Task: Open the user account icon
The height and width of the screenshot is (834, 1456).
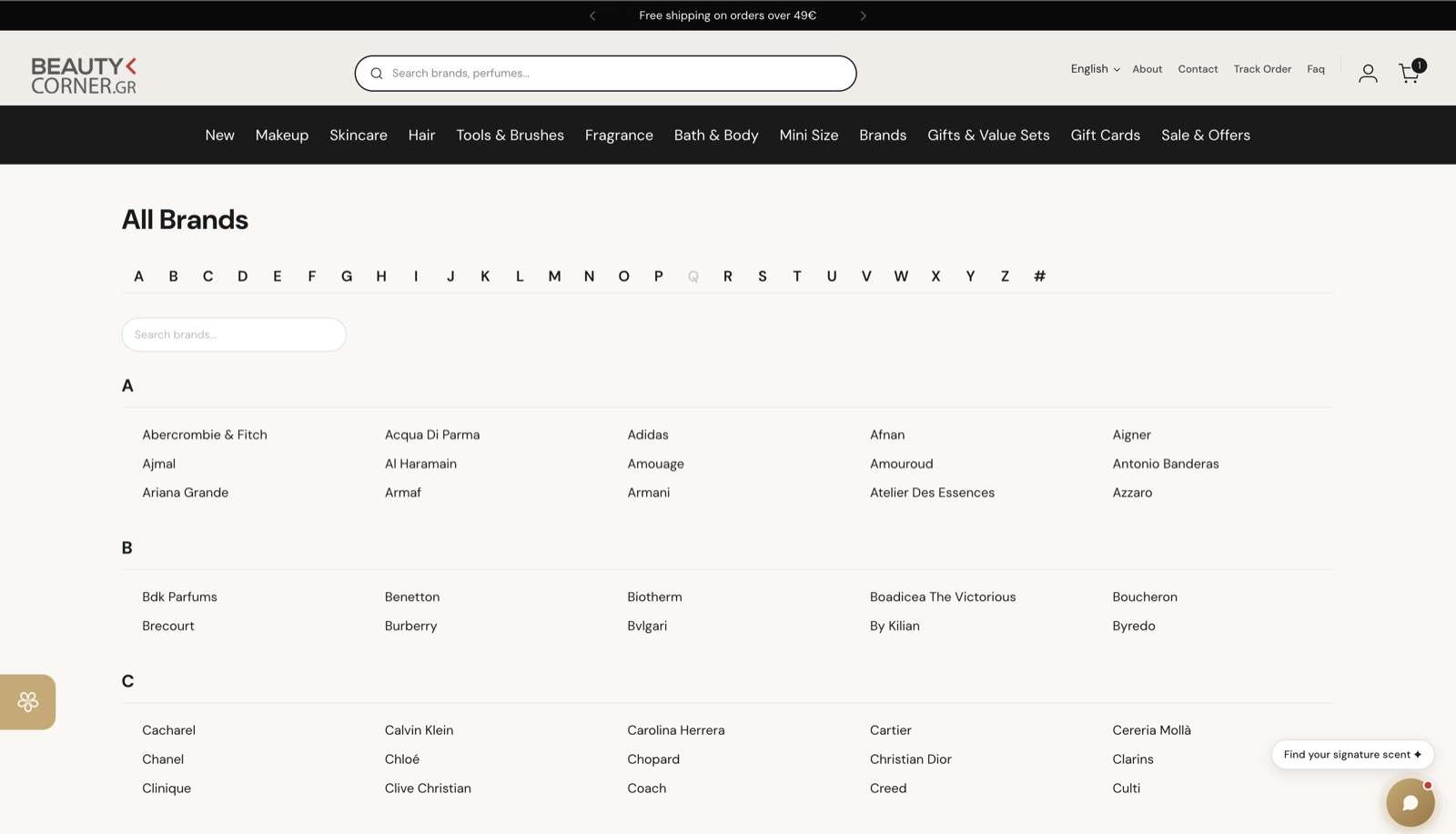Action: click(x=1368, y=74)
